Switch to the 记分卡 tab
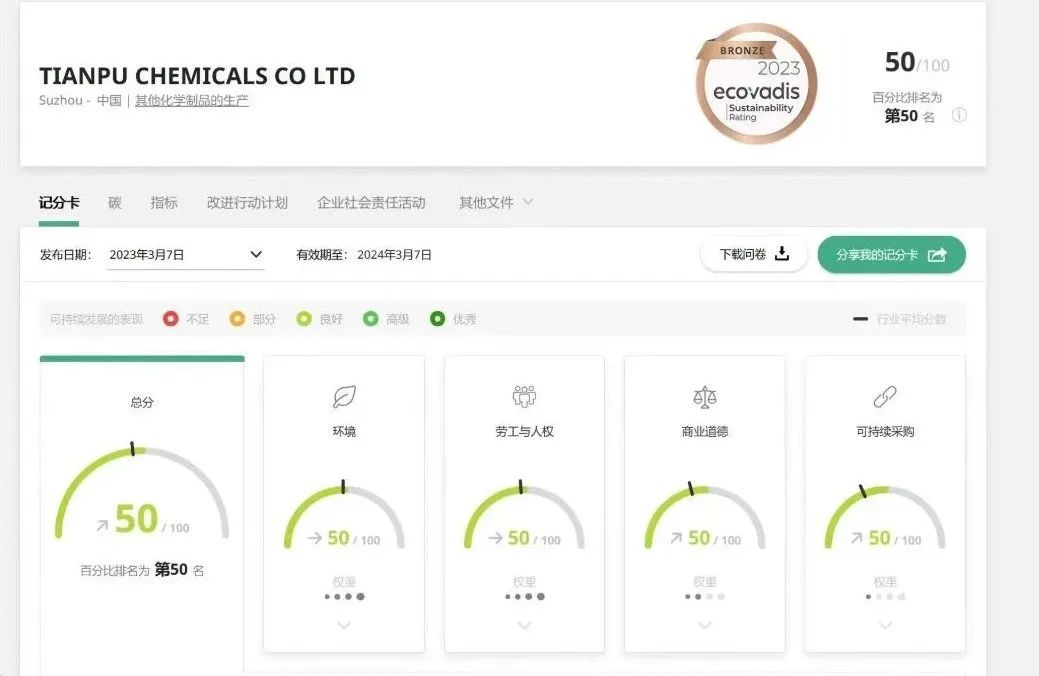Image resolution: width=1039 pixels, height=676 pixels. click(x=59, y=203)
